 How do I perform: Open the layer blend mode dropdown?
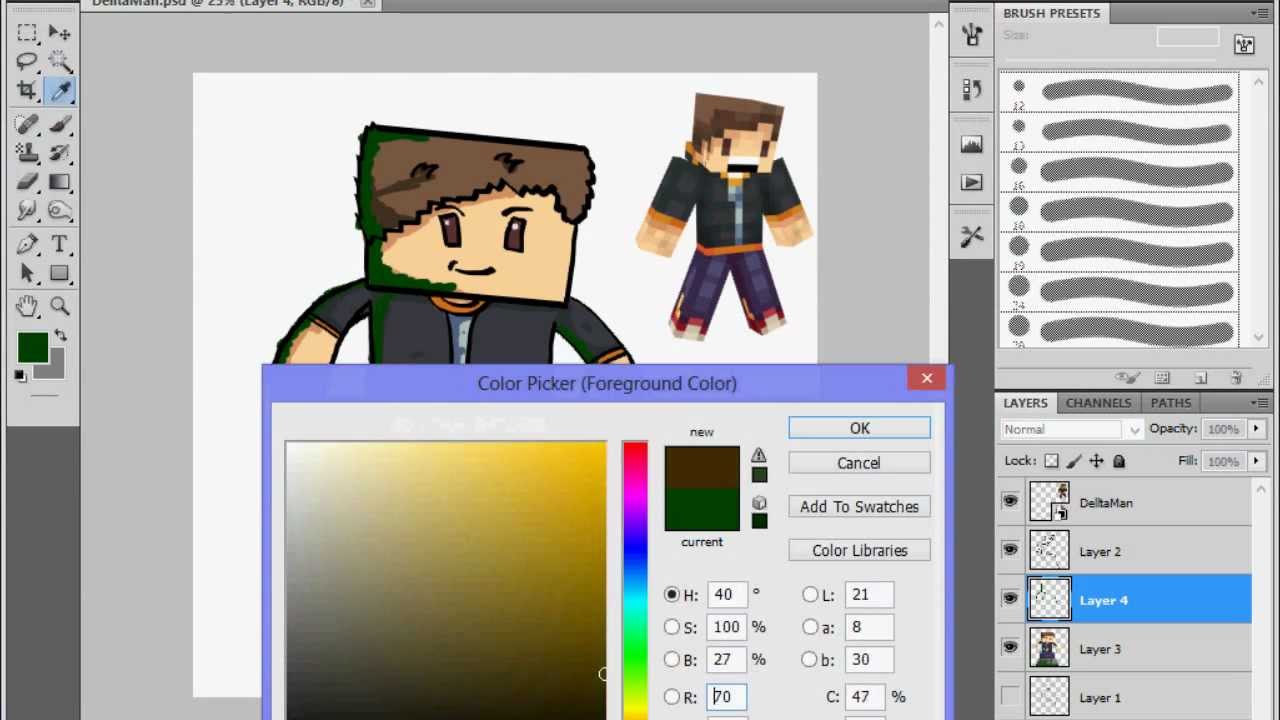coord(1072,429)
